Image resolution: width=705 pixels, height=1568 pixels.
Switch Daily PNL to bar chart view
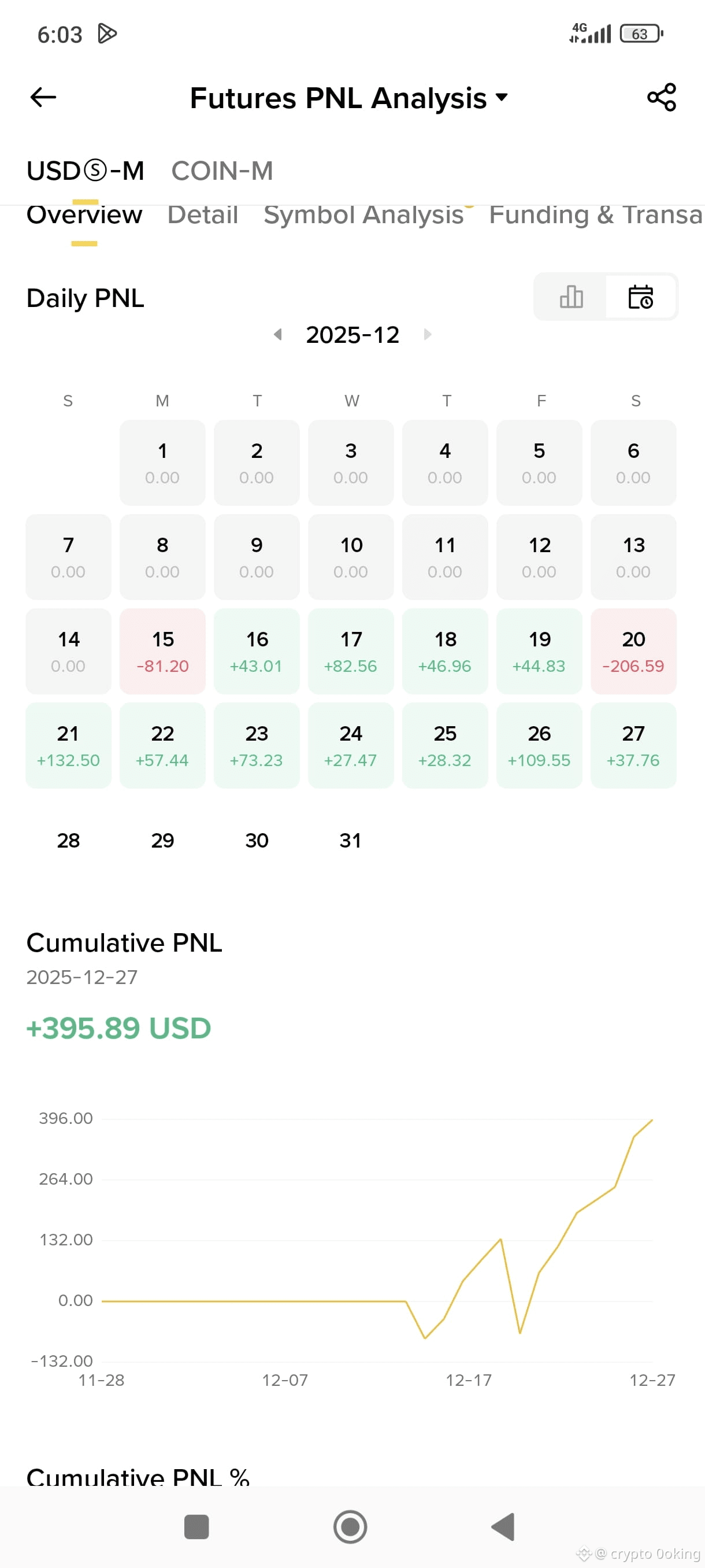pos(570,297)
